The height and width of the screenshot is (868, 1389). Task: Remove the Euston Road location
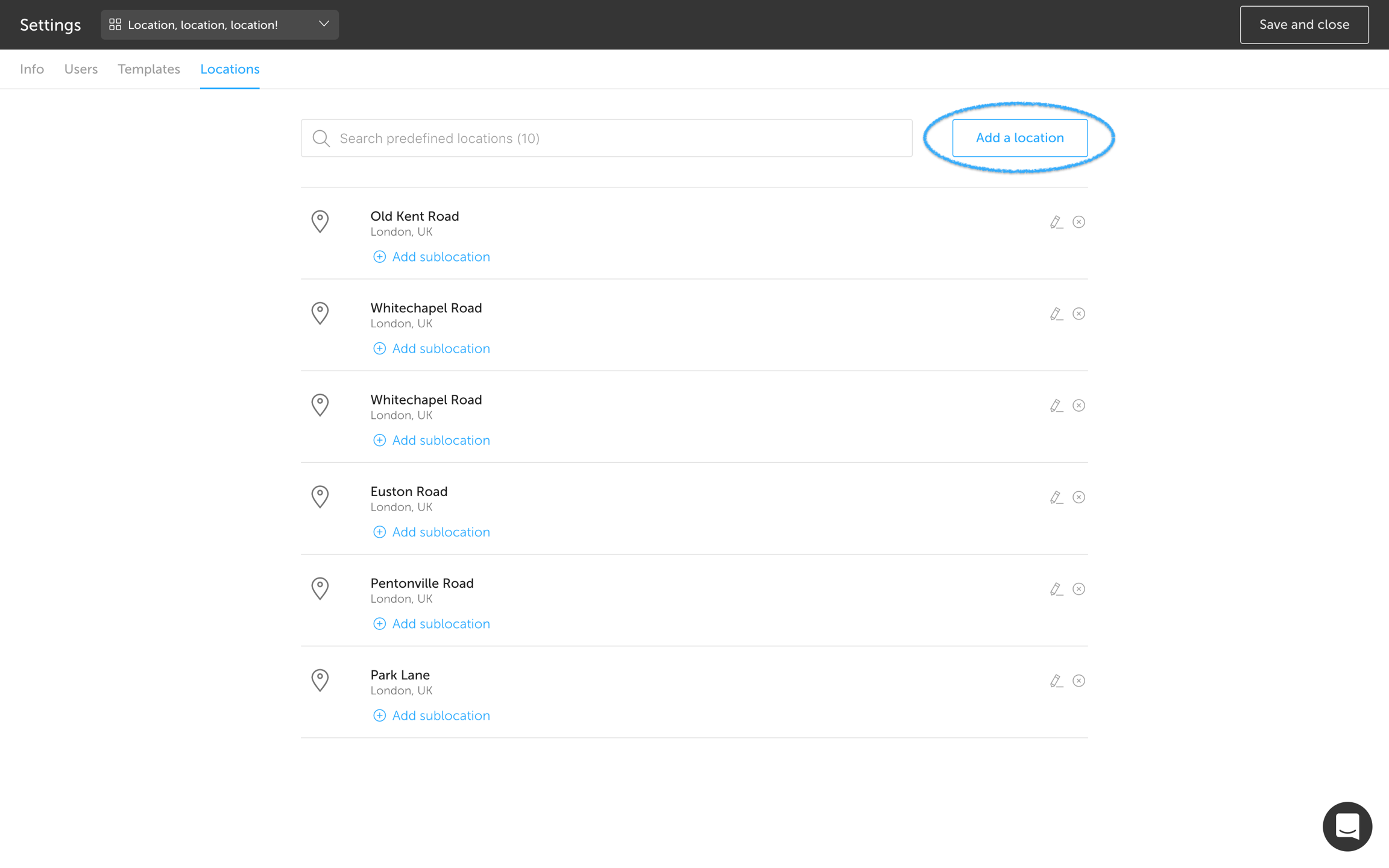coord(1079,497)
